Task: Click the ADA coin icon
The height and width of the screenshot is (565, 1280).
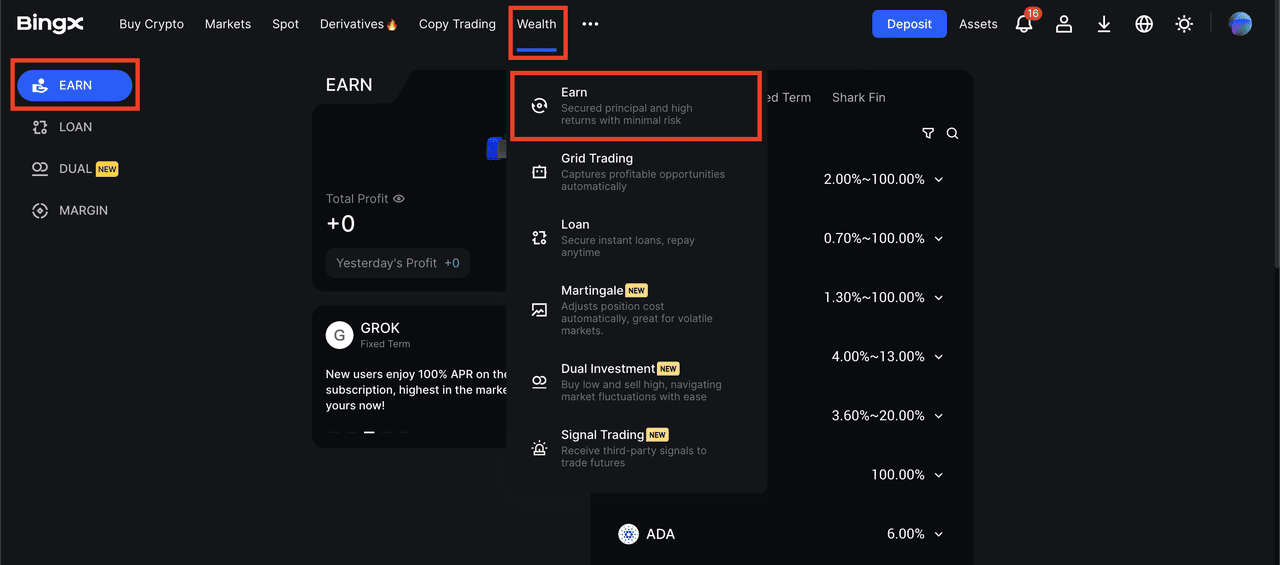Action: 628,534
